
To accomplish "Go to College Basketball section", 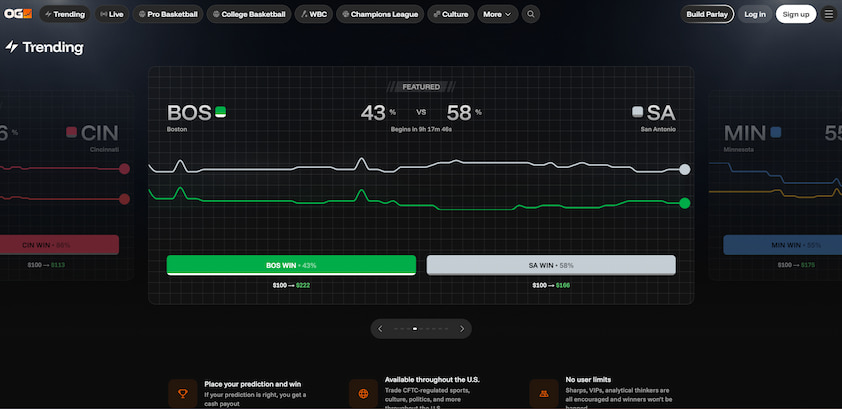I will (x=249, y=14).
